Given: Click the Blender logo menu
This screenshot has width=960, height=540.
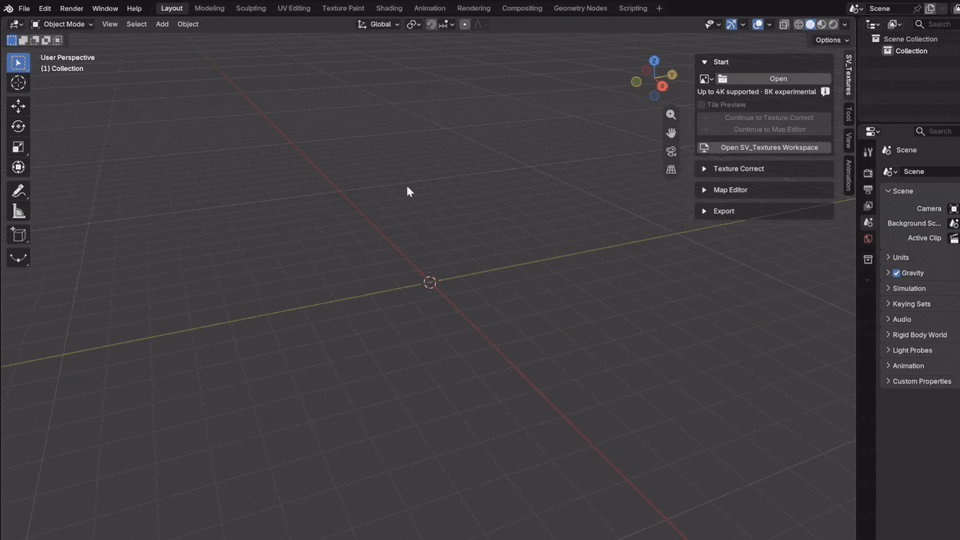Looking at the screenshot, I should point(8,9).
